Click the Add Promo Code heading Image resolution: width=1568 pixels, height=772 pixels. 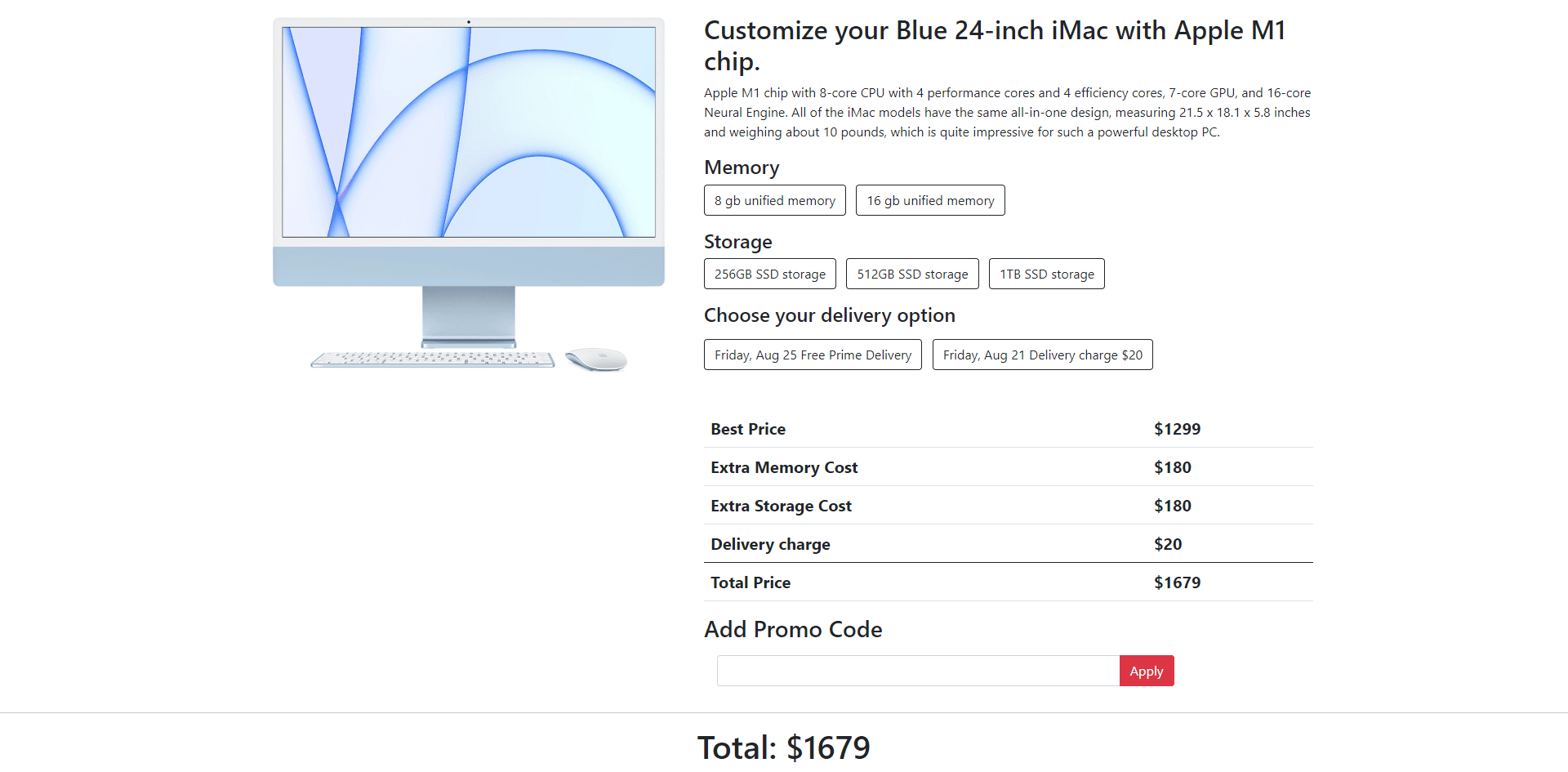click(x=793, y=629)
